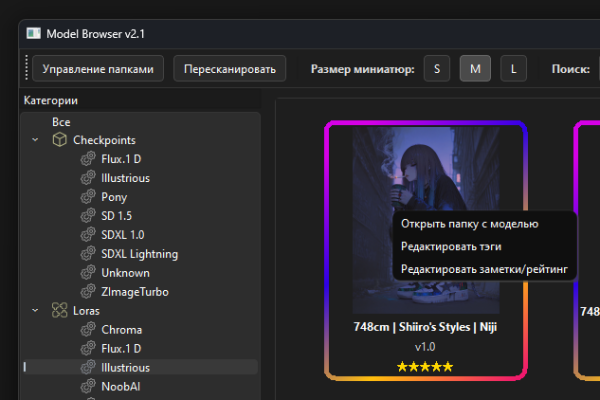Collapse the Checkpoints tree node
The width and height of the screenshot is (600, 400).
[x=35, y=140]
